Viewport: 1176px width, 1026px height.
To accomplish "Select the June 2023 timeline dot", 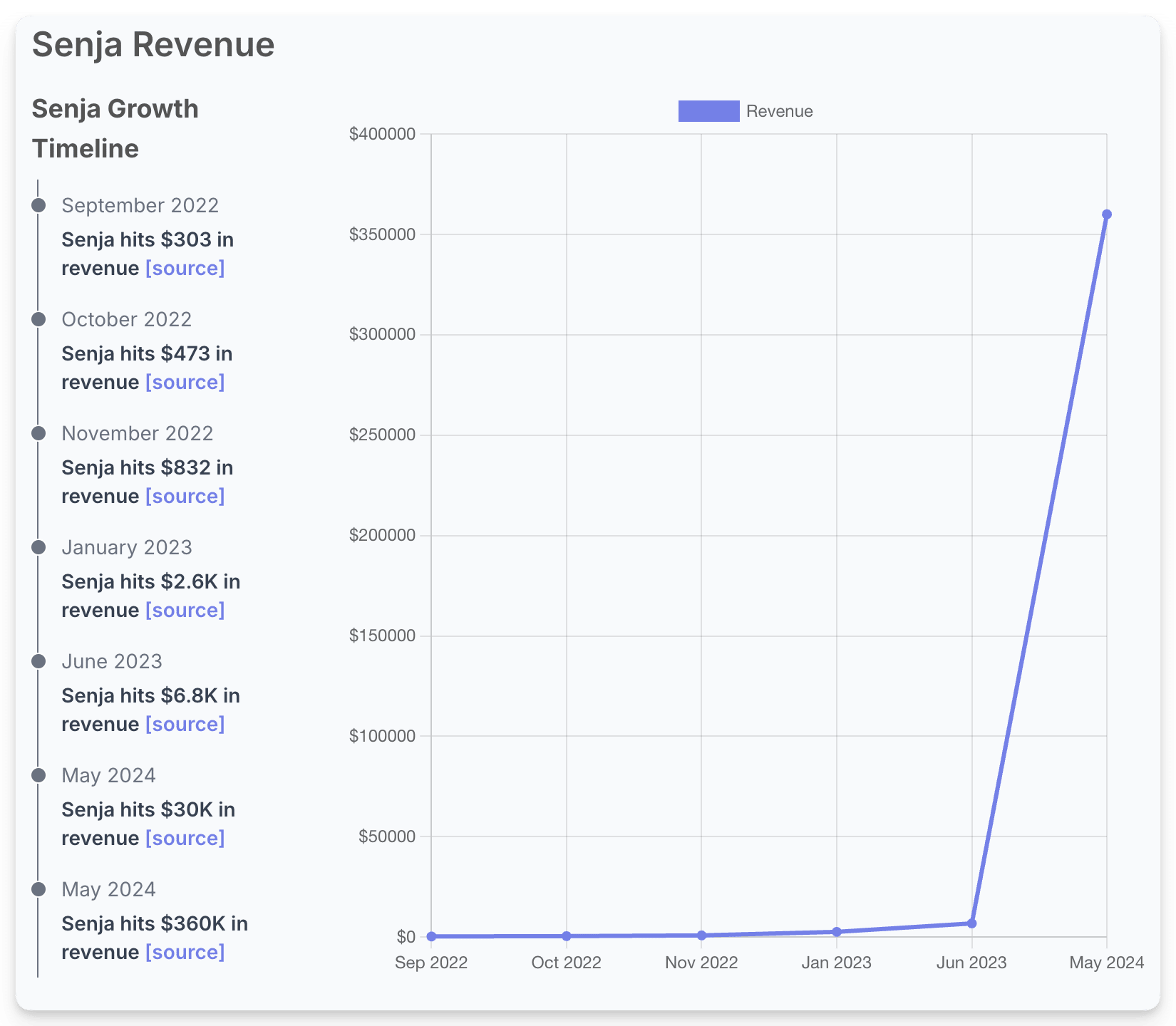I will click(38, 661).
